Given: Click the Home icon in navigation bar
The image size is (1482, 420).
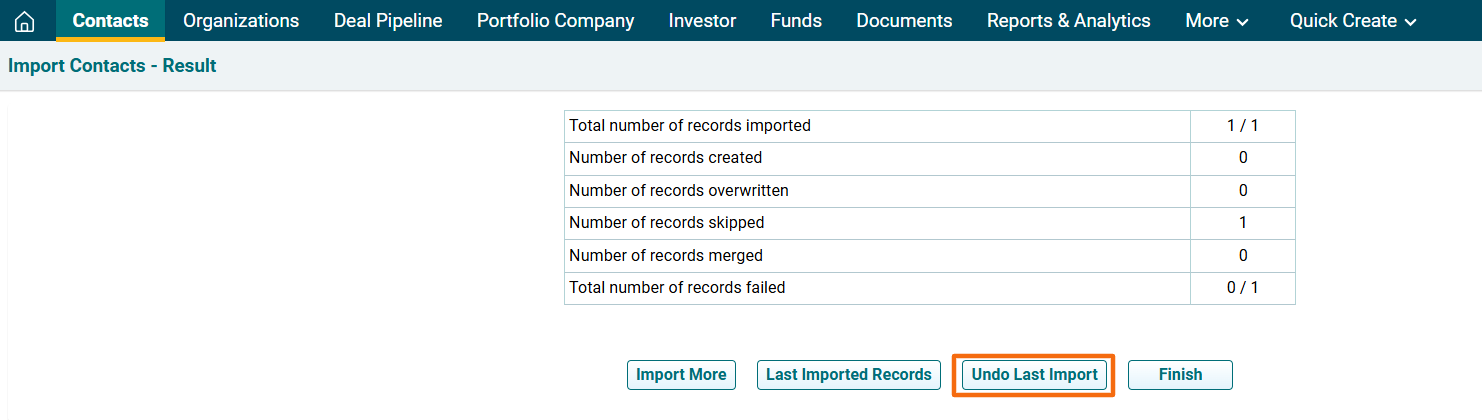Looking at the screenshot, I should pyautogui.click(x=24, y=21).
